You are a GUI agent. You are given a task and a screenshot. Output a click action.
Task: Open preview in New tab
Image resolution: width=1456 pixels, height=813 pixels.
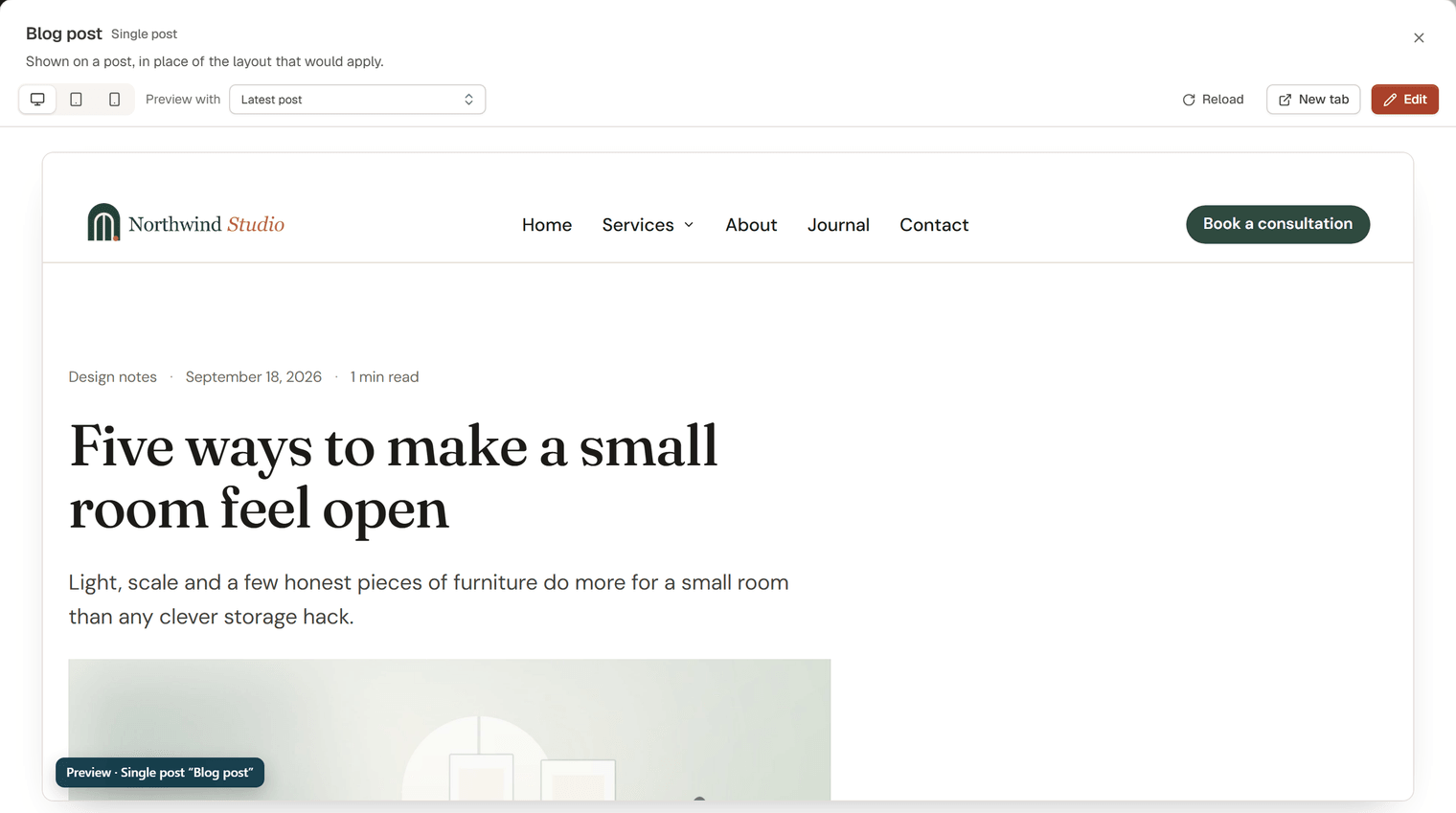1313,100
